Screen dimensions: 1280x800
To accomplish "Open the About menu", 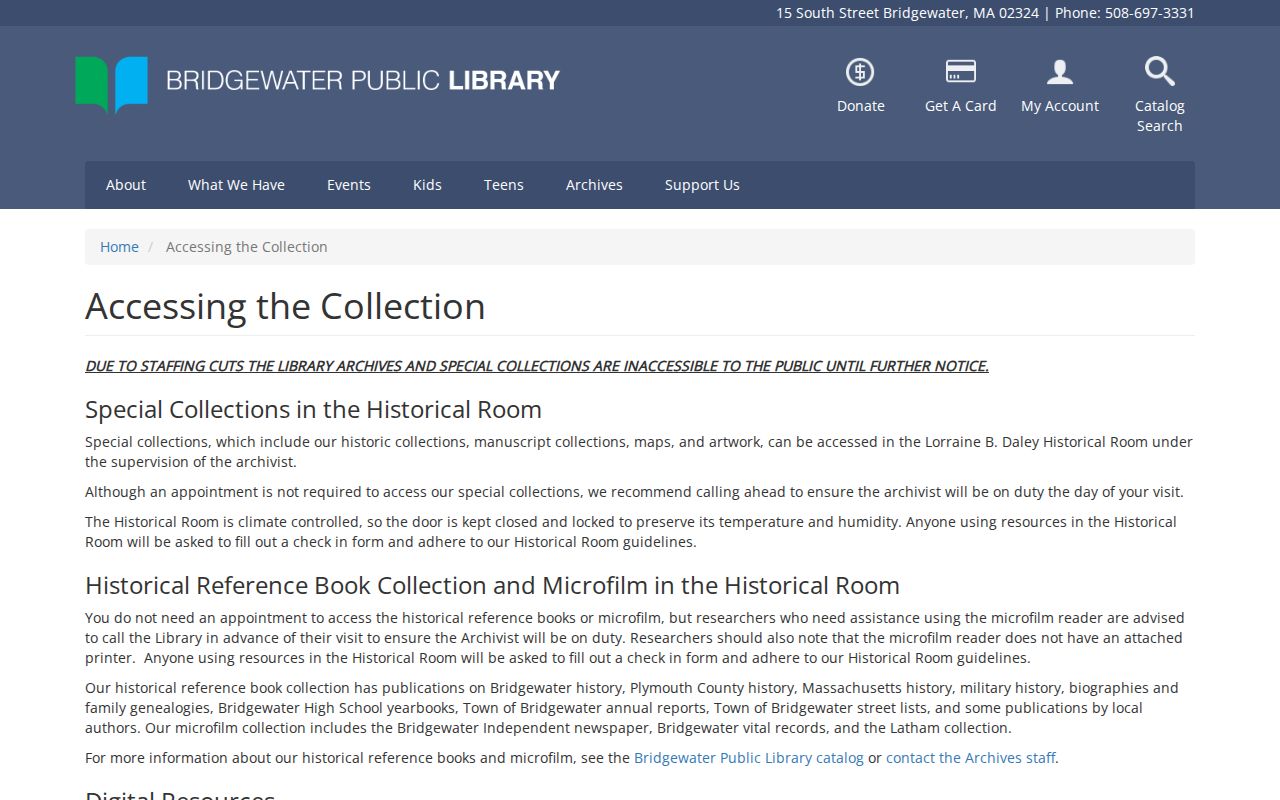I will [x=126, y=185].
